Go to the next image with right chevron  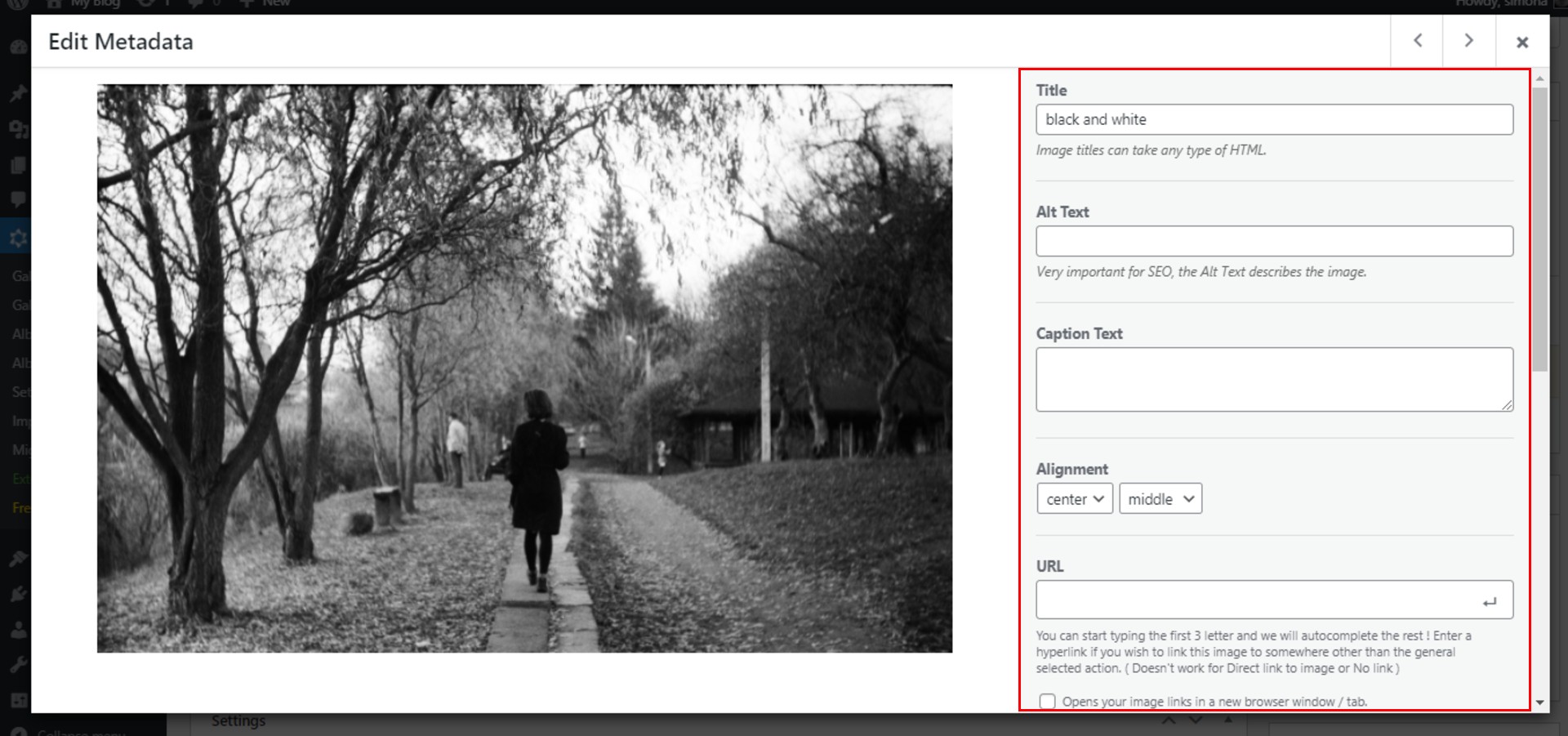1469,41
